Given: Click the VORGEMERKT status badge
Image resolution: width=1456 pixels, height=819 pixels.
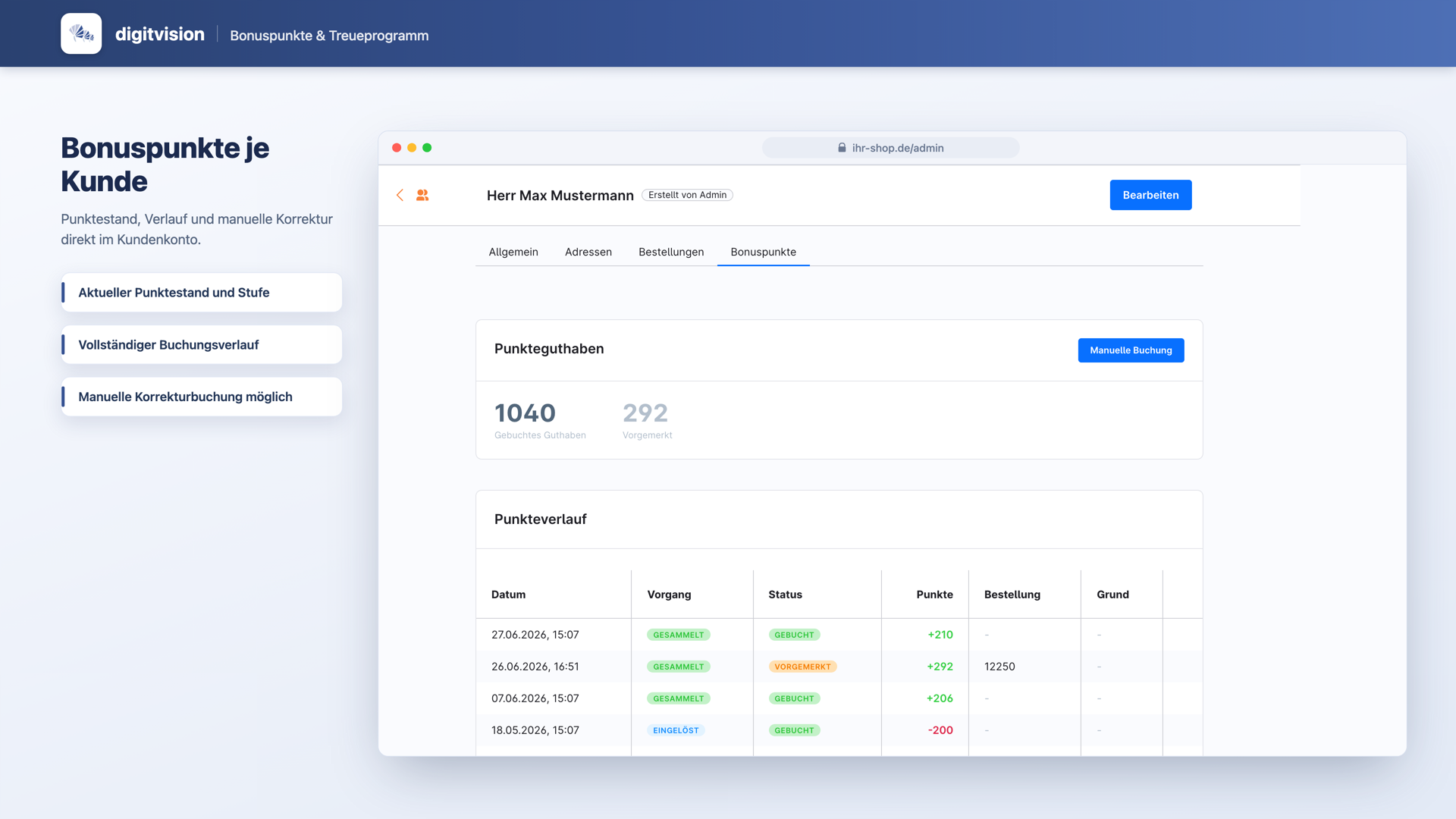Looking at the screenshot, I should (x=802, y=667).
